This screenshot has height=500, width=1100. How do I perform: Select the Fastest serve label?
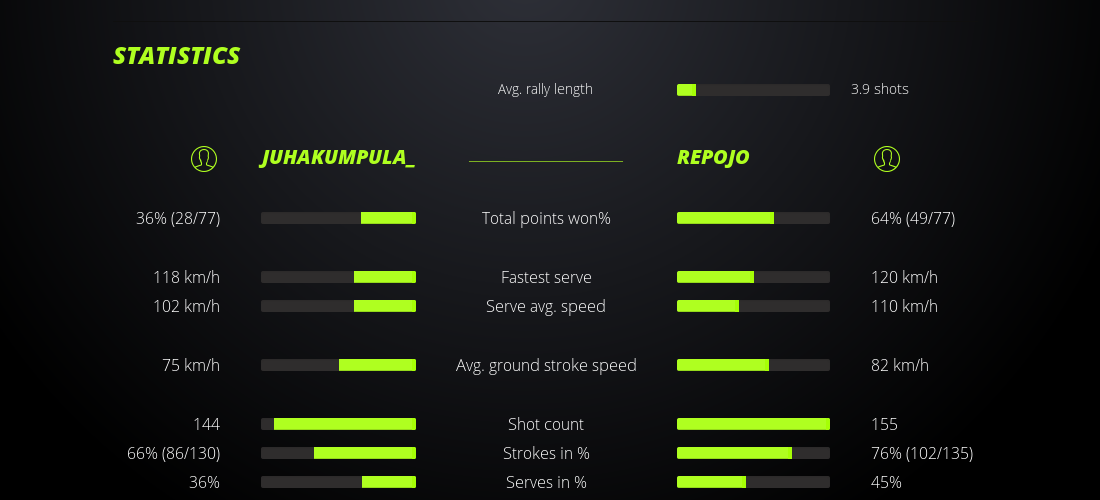tap(546, 277)
